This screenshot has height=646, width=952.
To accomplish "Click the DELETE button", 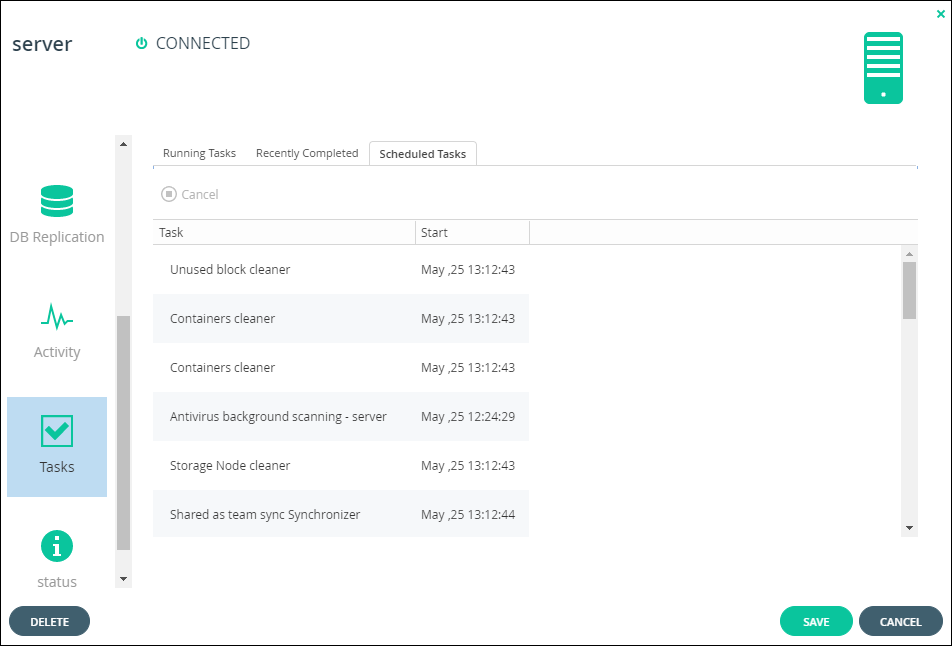I will point(50,622).
